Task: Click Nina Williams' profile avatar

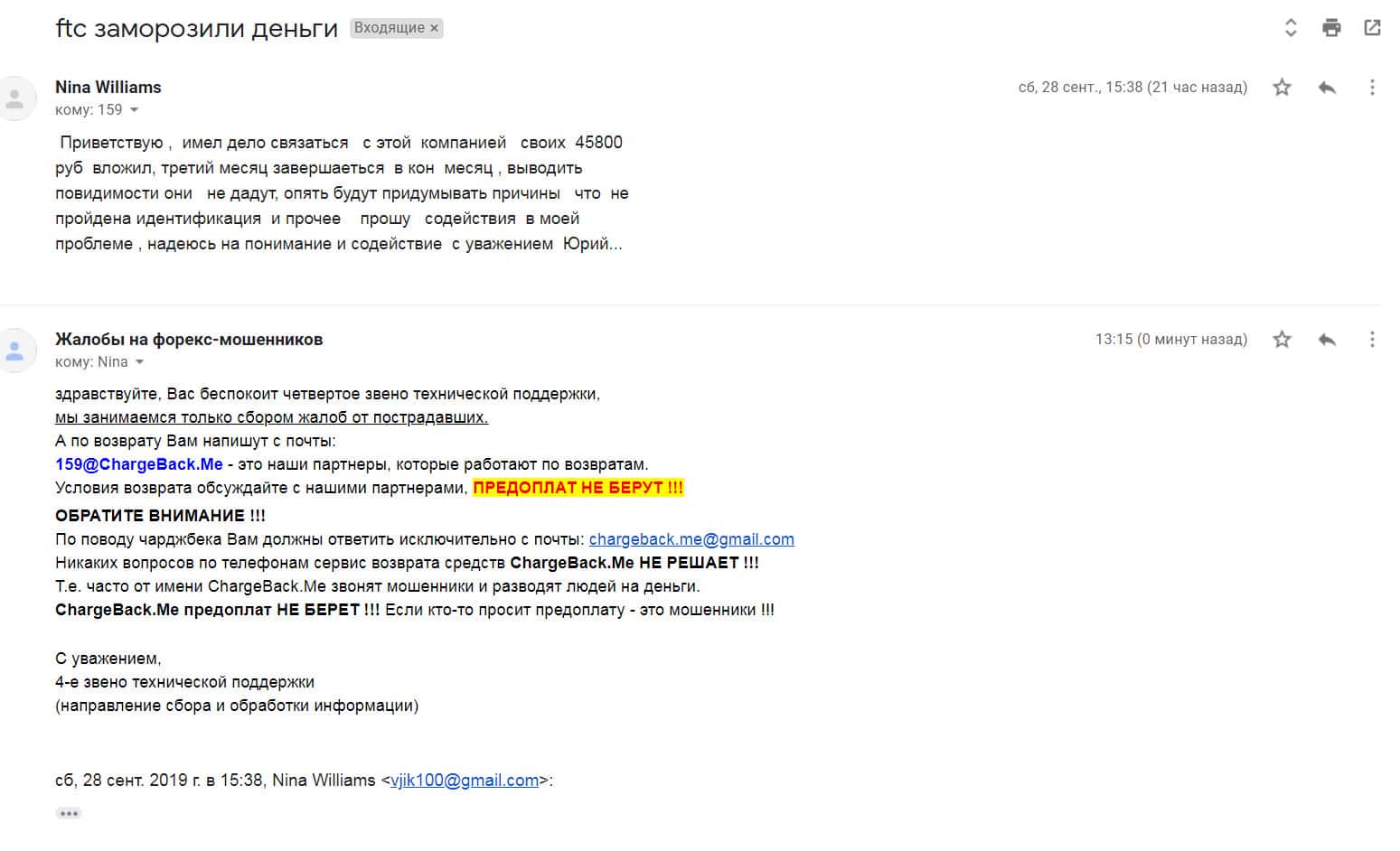Action: click(x=16, y=98)
